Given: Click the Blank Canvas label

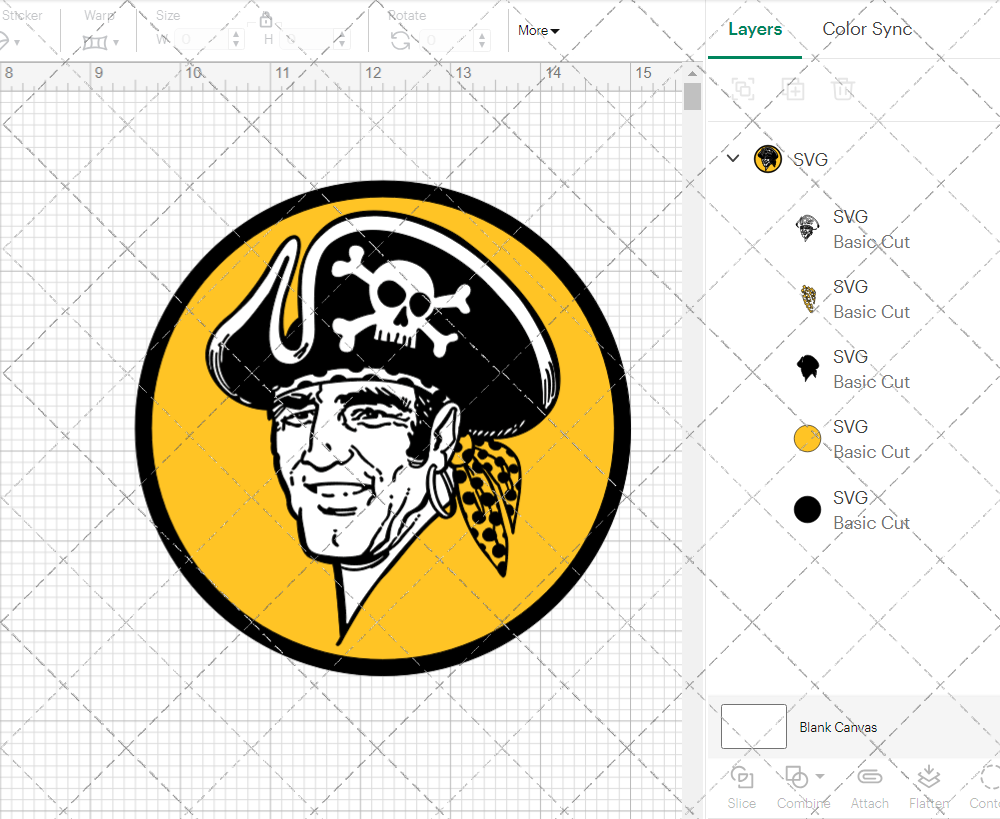Looking at the screenshot, I should [x=838, y=727].
